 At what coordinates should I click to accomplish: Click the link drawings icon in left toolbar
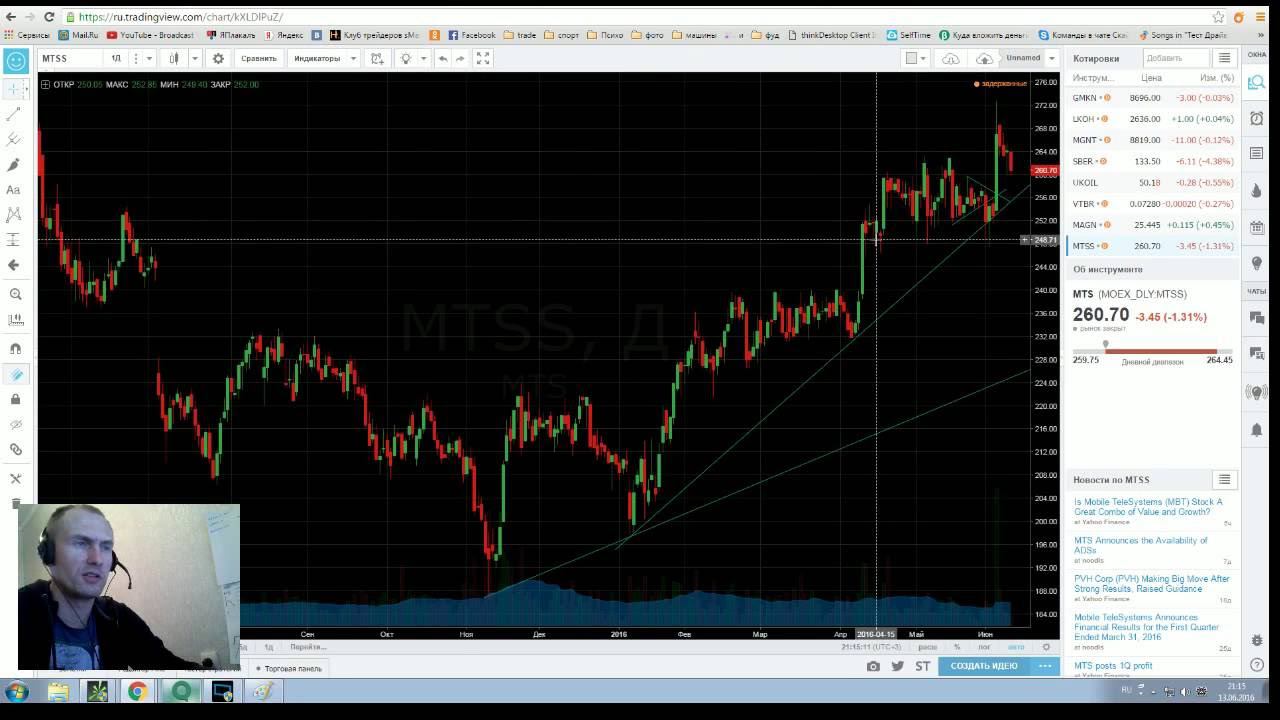(x=15, y=449)
